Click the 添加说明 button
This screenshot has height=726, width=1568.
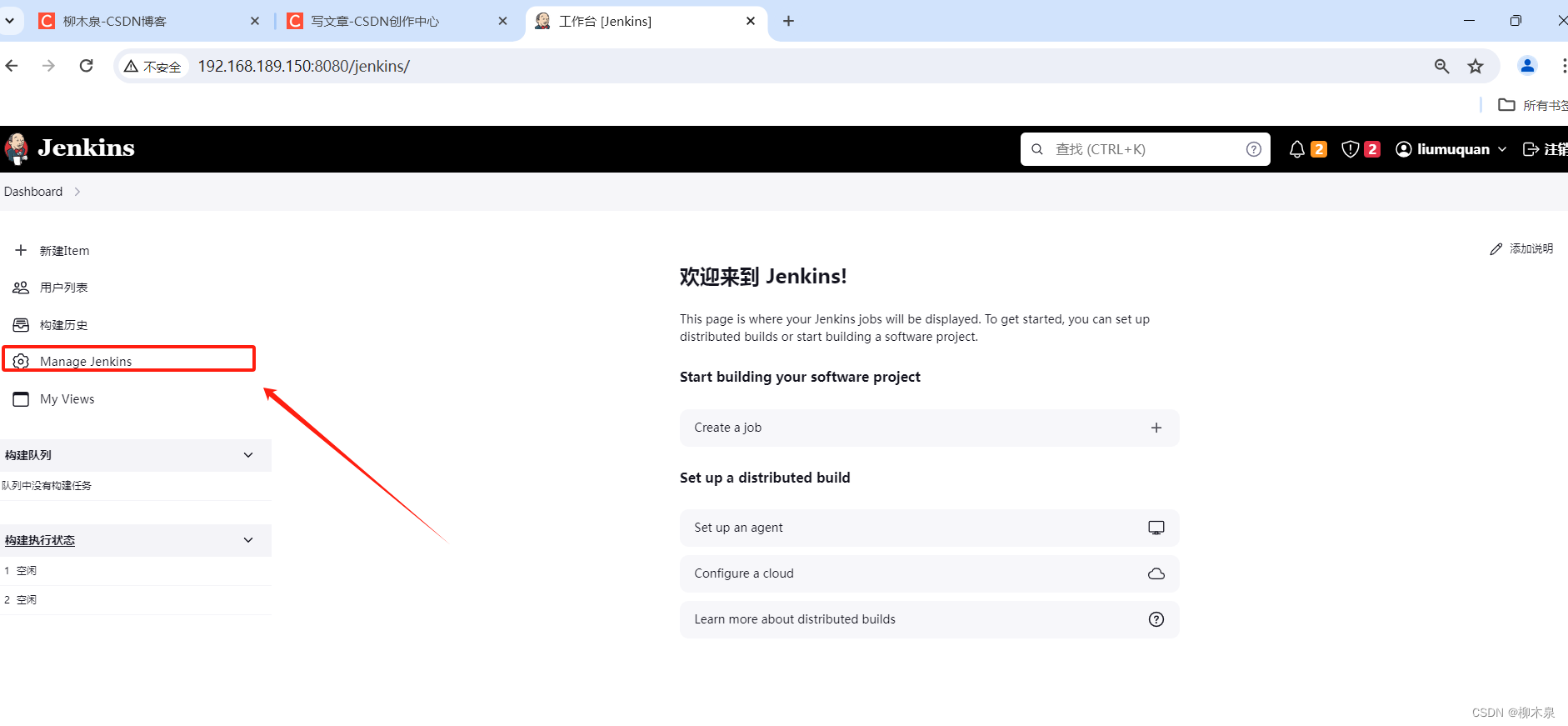(x=1521, y=249)
